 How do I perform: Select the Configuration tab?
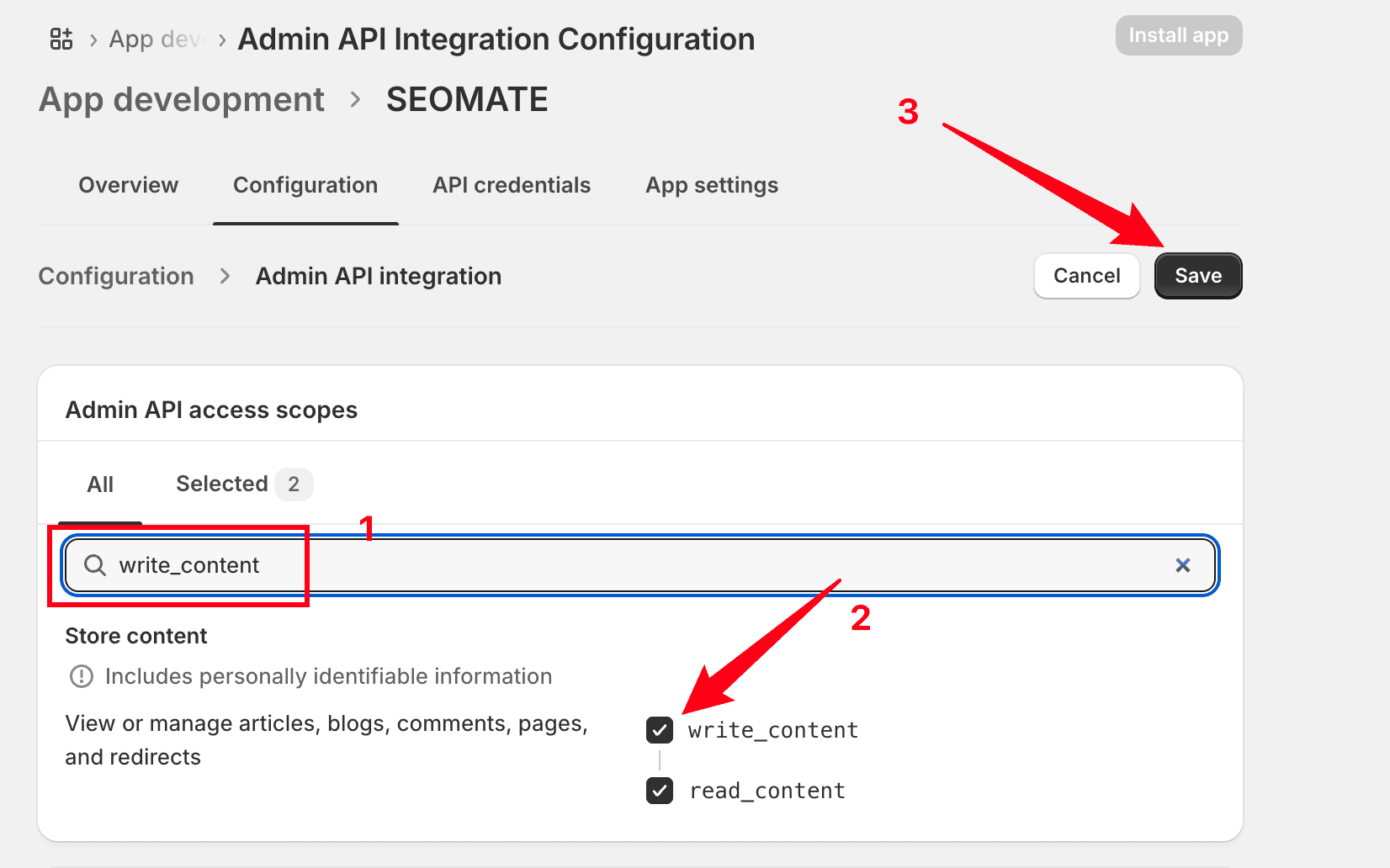[x=305, y=185]
